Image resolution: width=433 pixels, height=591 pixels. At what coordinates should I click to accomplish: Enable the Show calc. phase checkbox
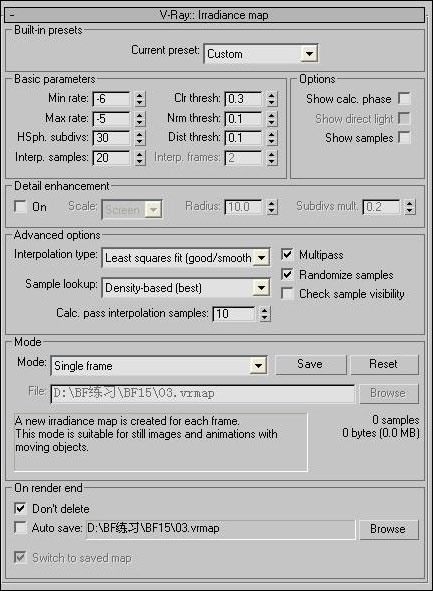(x=404, y=99)
